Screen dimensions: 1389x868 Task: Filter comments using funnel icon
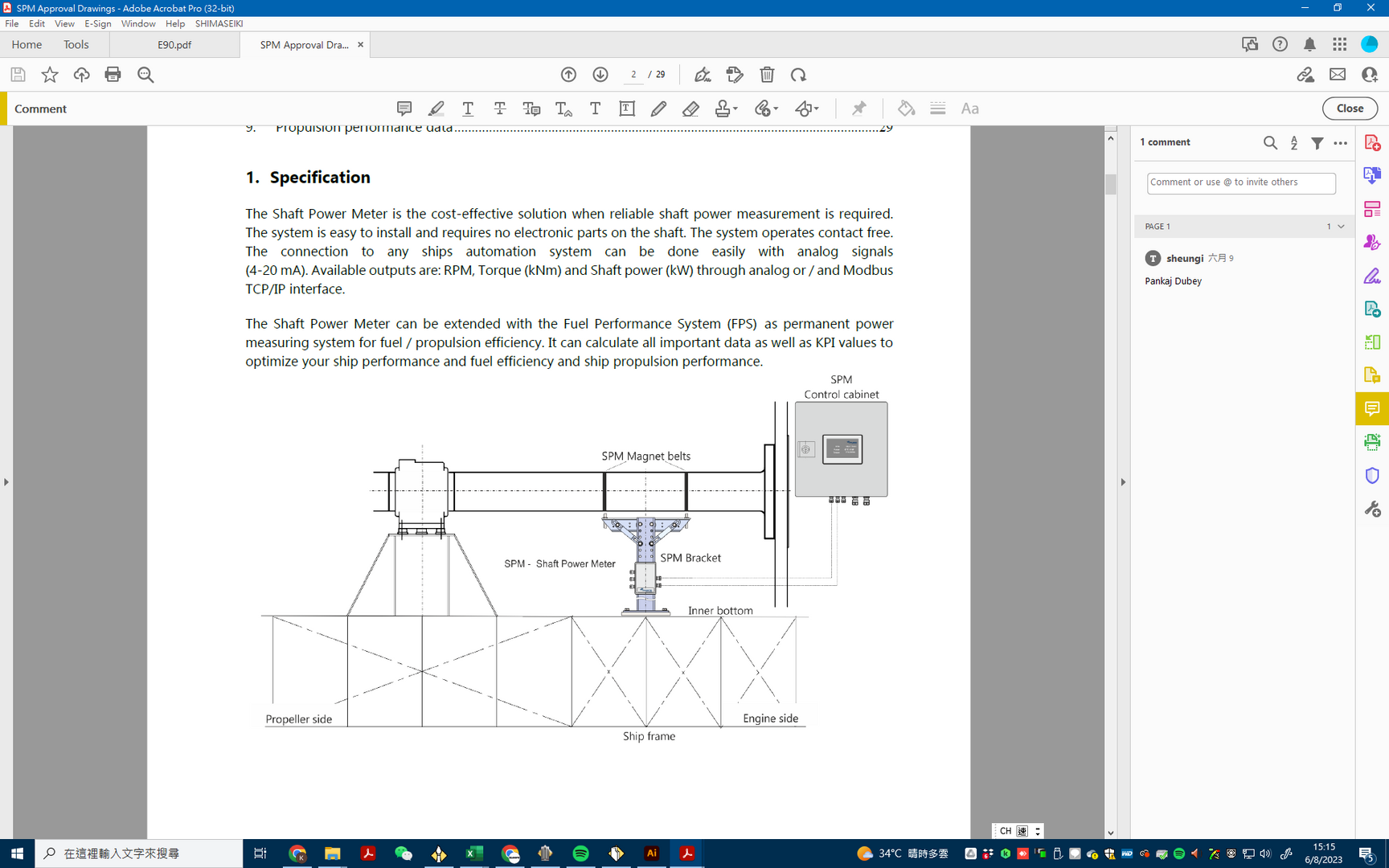(x=1317, y=142)
